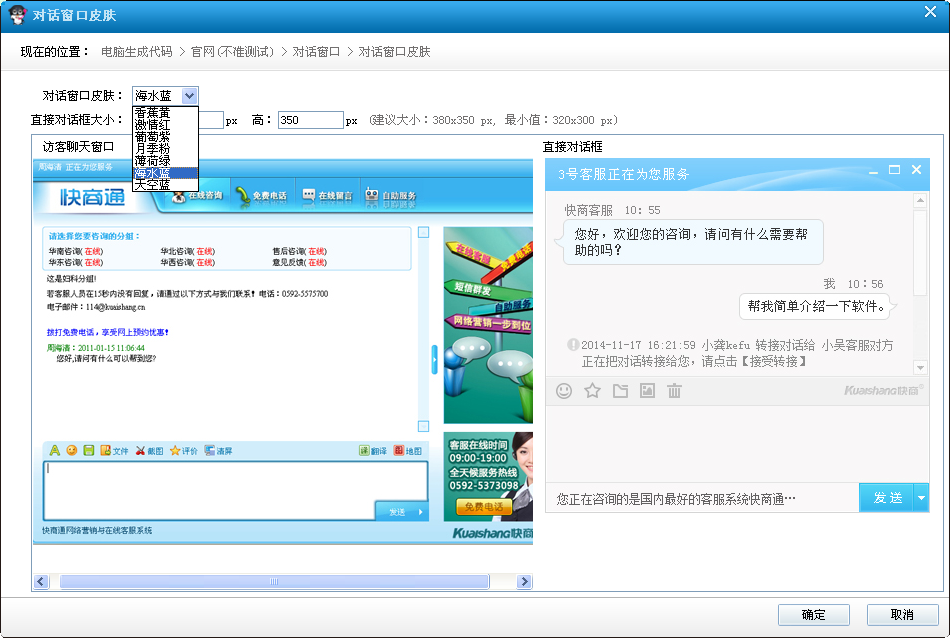Click the height input field showing 350

pyautogui.click(x=310, y=120)
